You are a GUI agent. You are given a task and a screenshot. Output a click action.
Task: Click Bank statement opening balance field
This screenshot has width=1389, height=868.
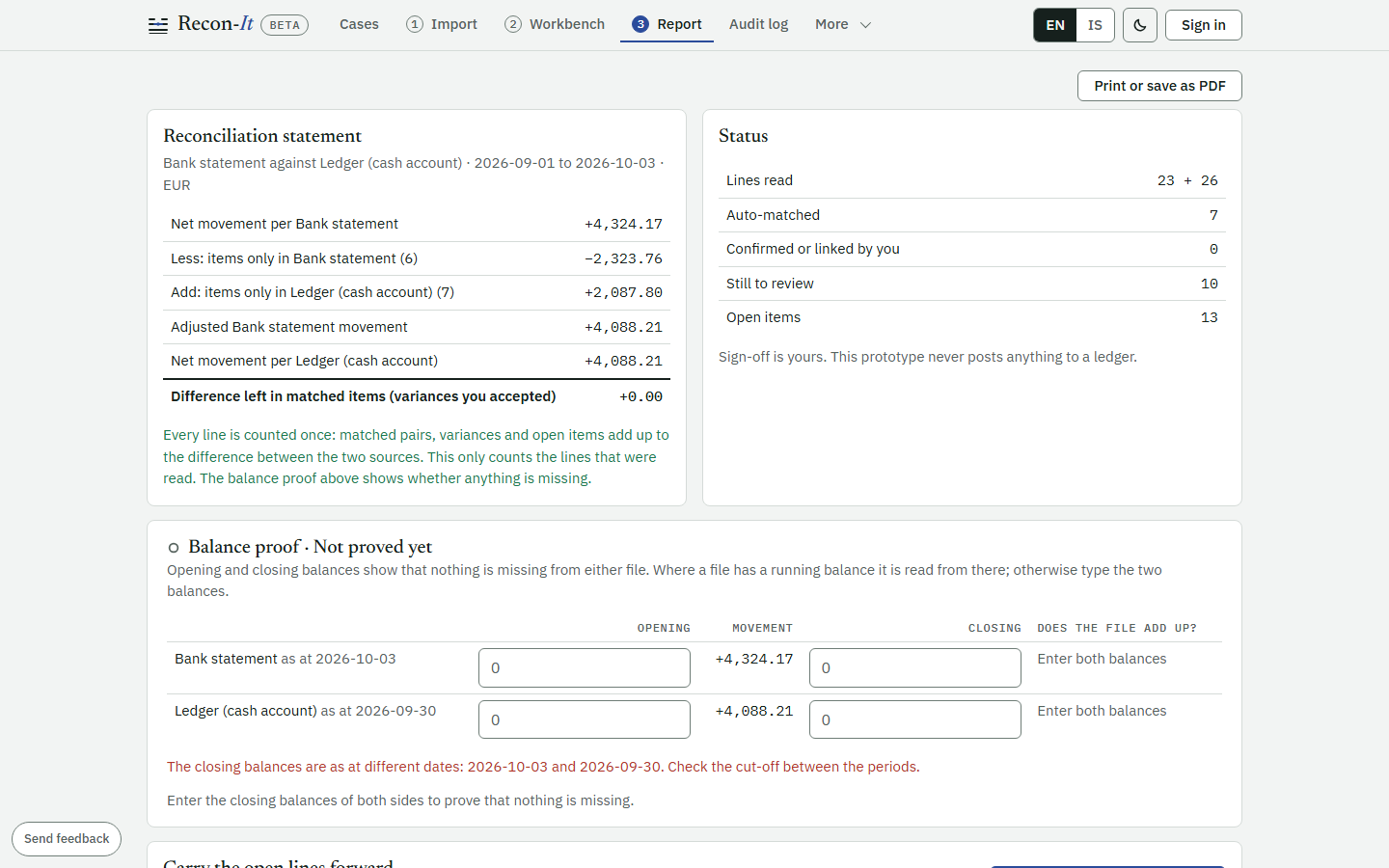(585, 667)
